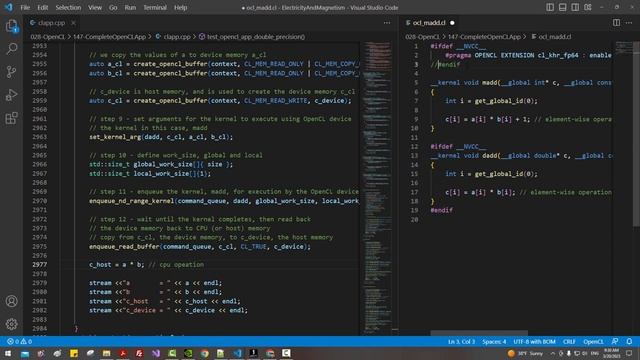This screenshot has height=360, width=640.
Task: Click the set_kernel_arg(dadd line
Action: (161, 137)
